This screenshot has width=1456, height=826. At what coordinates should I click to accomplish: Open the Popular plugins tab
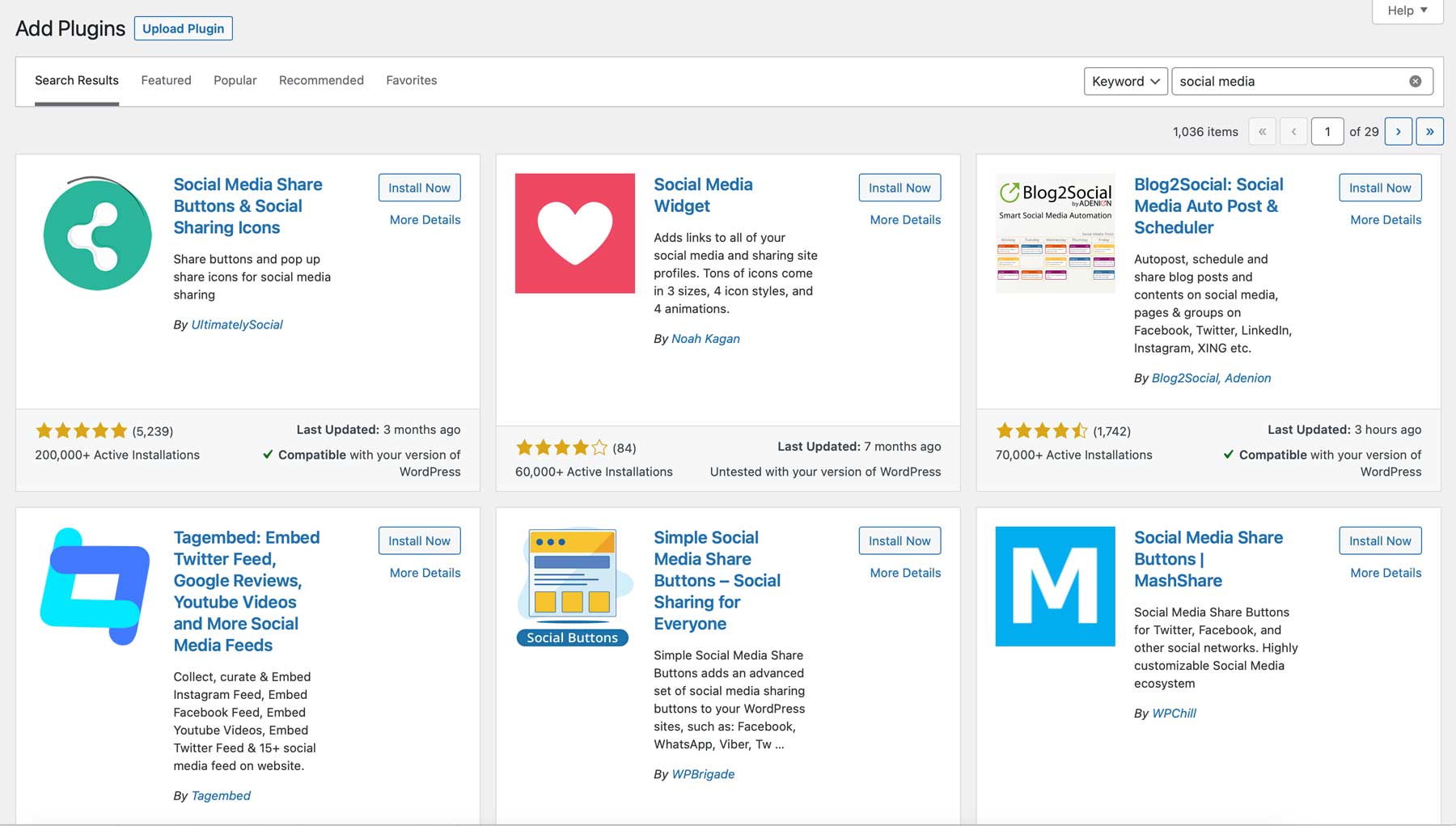click(234, 80)
